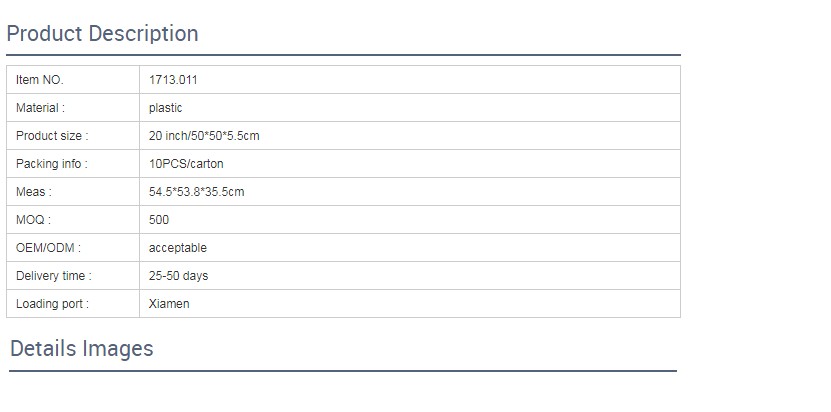Image resolution: width=831 pixels, height=412 pixels.
Task: Click the plastic material value
Action: (165, 108)
